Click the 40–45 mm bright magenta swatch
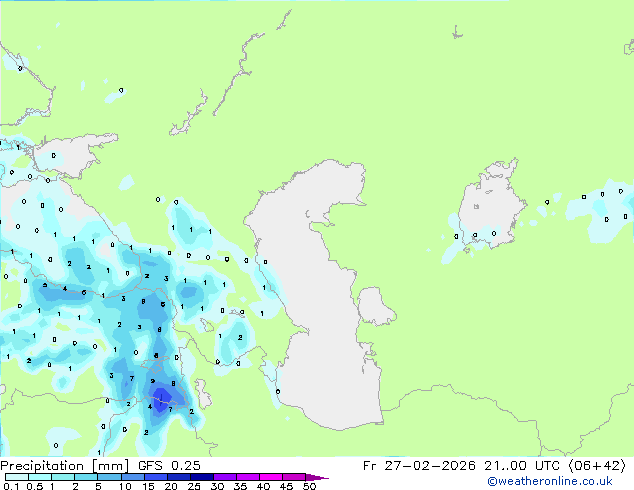 [x=271, y=477]
